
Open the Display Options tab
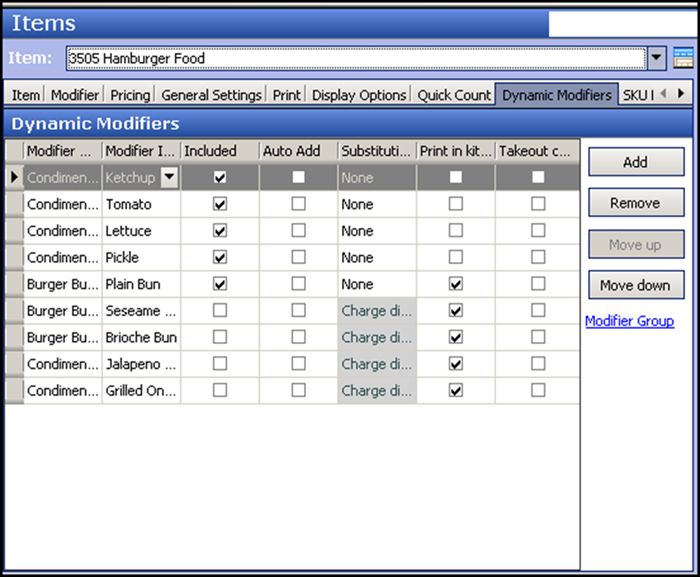[x=359, y=95]
